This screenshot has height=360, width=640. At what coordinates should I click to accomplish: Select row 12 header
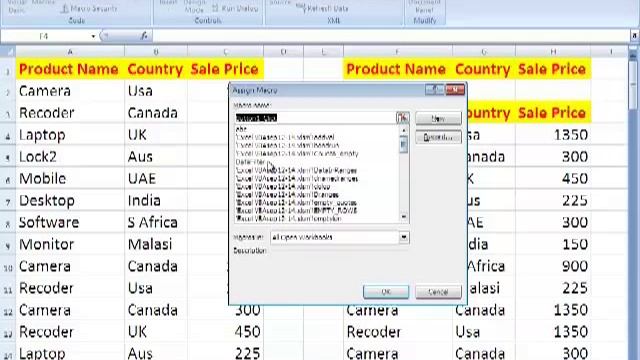tap(8, 311)
